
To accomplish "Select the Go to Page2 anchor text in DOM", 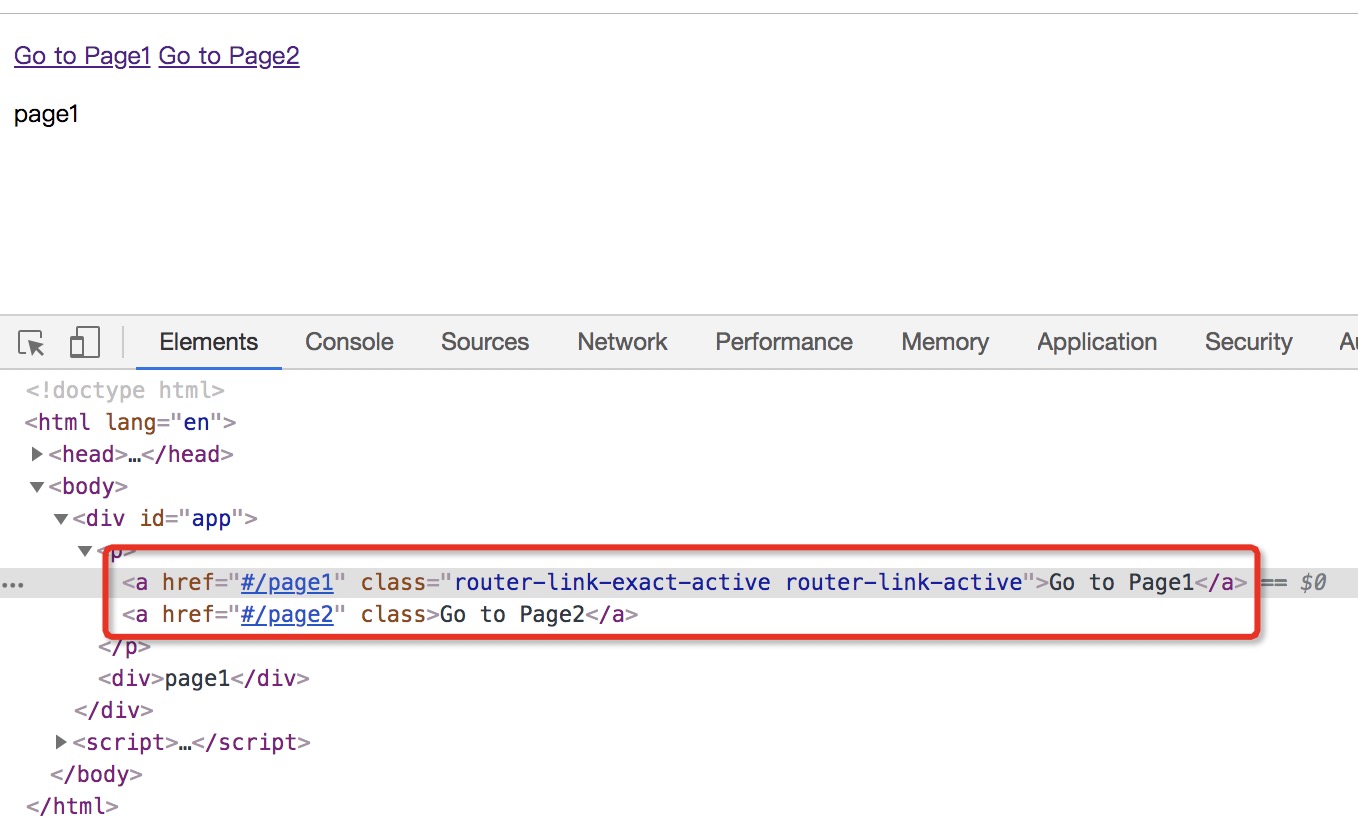I will 512,614.
